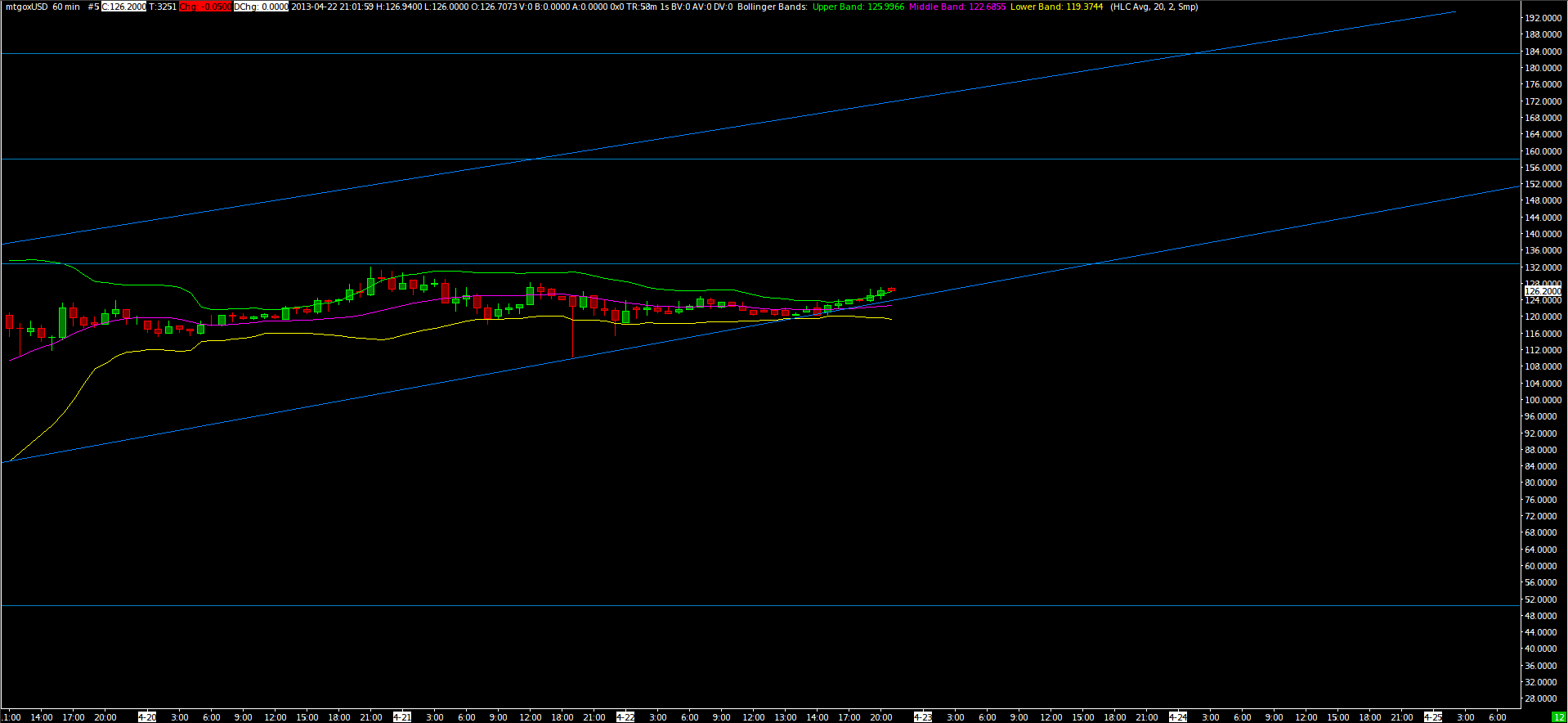Click the 126.2000 current price marker
Screen dimensions: 1568x723
[1543, 291]
